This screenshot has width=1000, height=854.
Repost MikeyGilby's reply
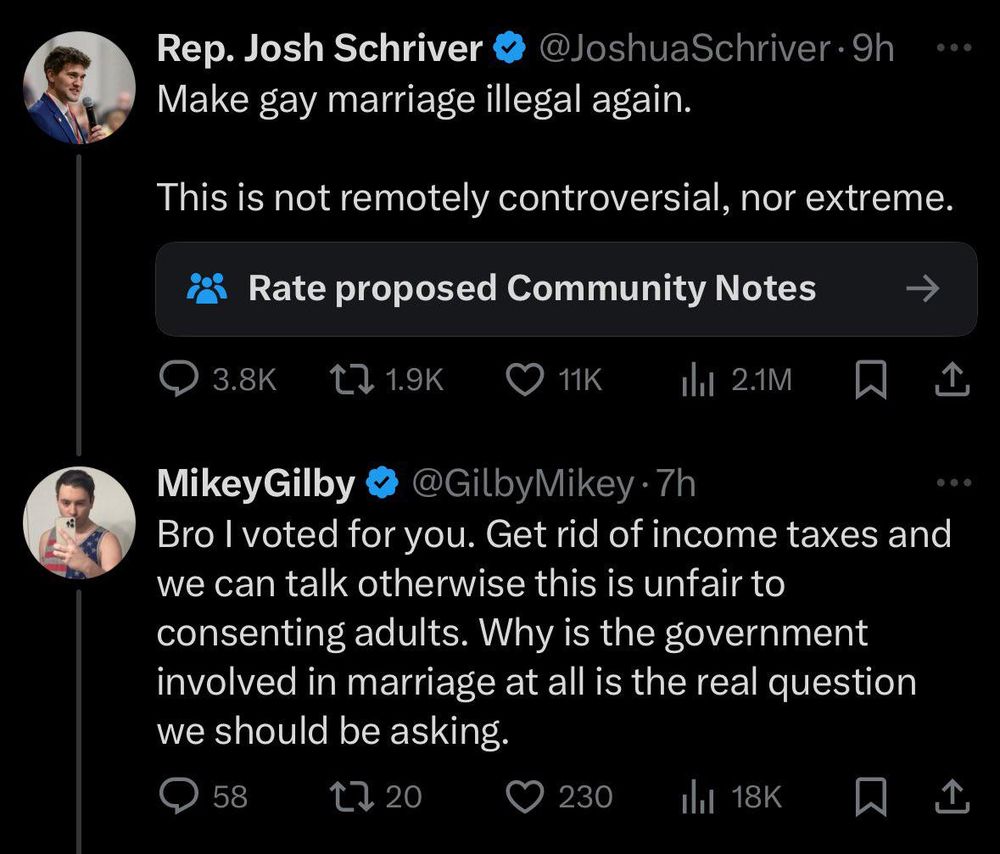[x=352, y=795]
